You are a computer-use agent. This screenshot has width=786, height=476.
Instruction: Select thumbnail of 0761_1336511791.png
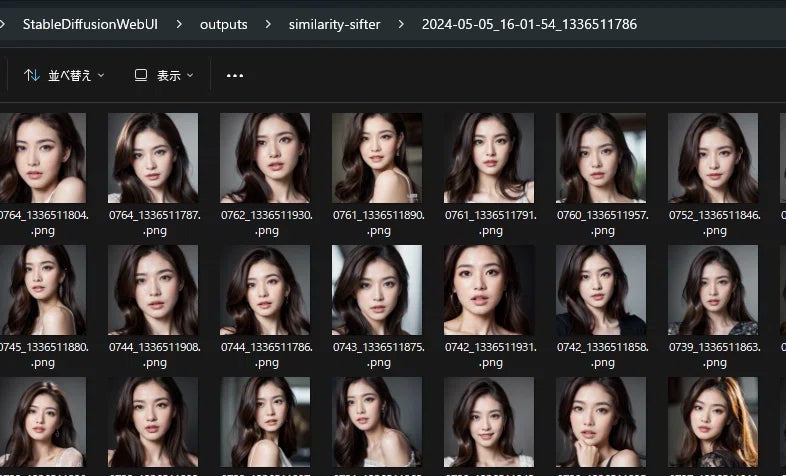coord(489,158)
